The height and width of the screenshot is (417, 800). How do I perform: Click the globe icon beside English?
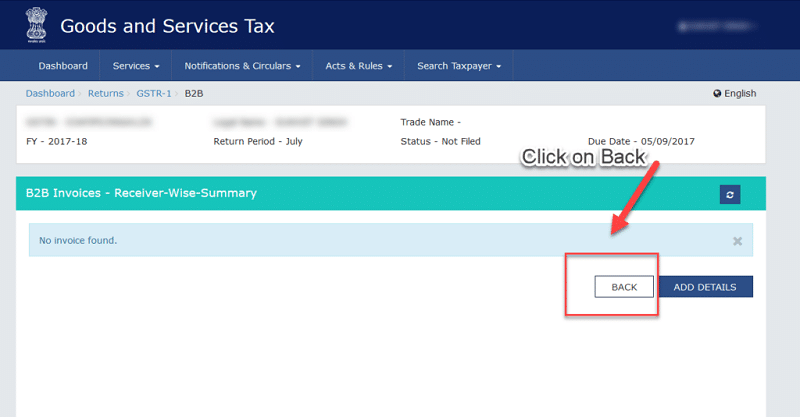[x=717, y=93]
